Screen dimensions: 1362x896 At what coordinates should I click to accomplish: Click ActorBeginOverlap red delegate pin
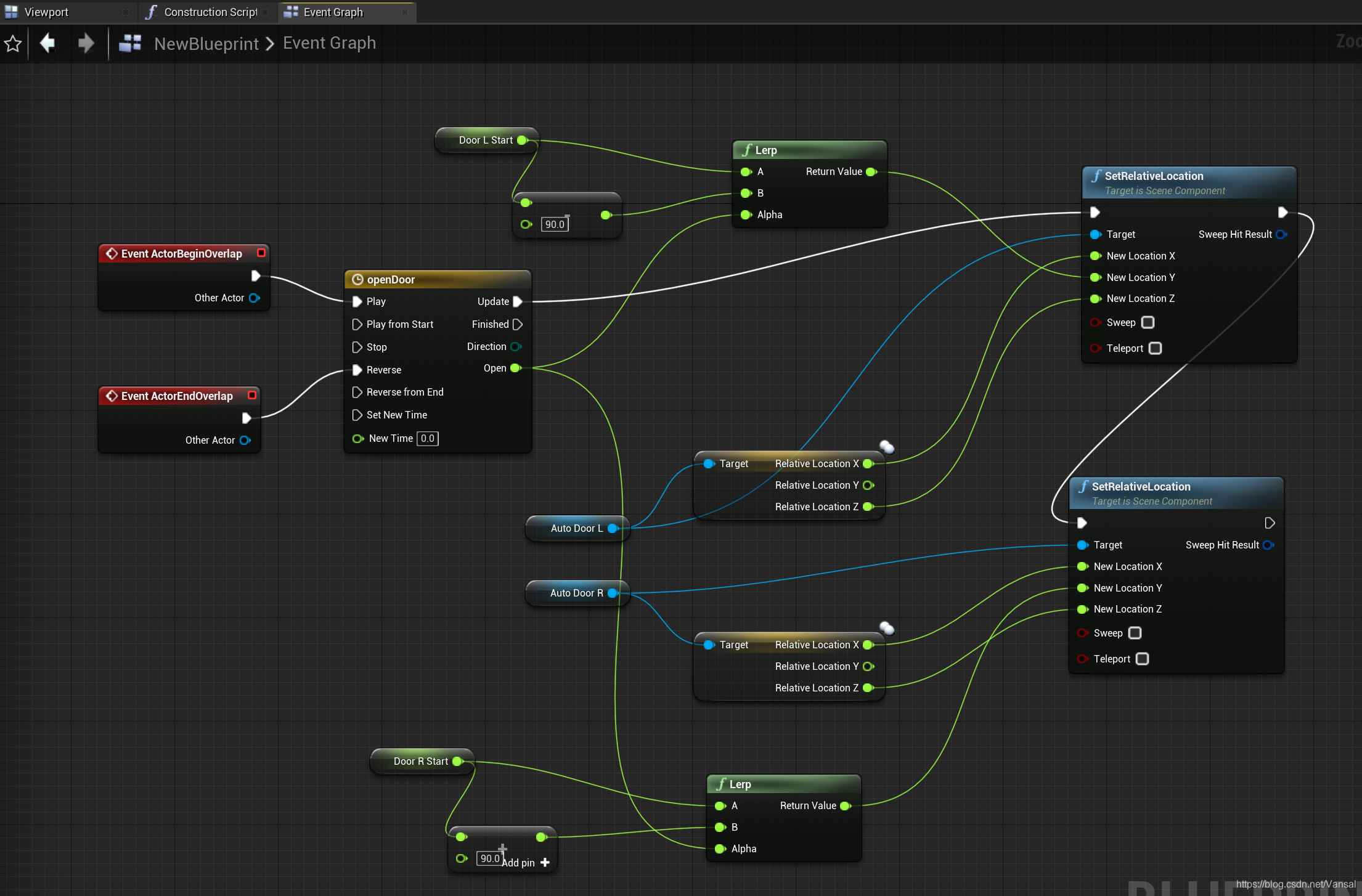pyautogui.click(x=261, y=253)
